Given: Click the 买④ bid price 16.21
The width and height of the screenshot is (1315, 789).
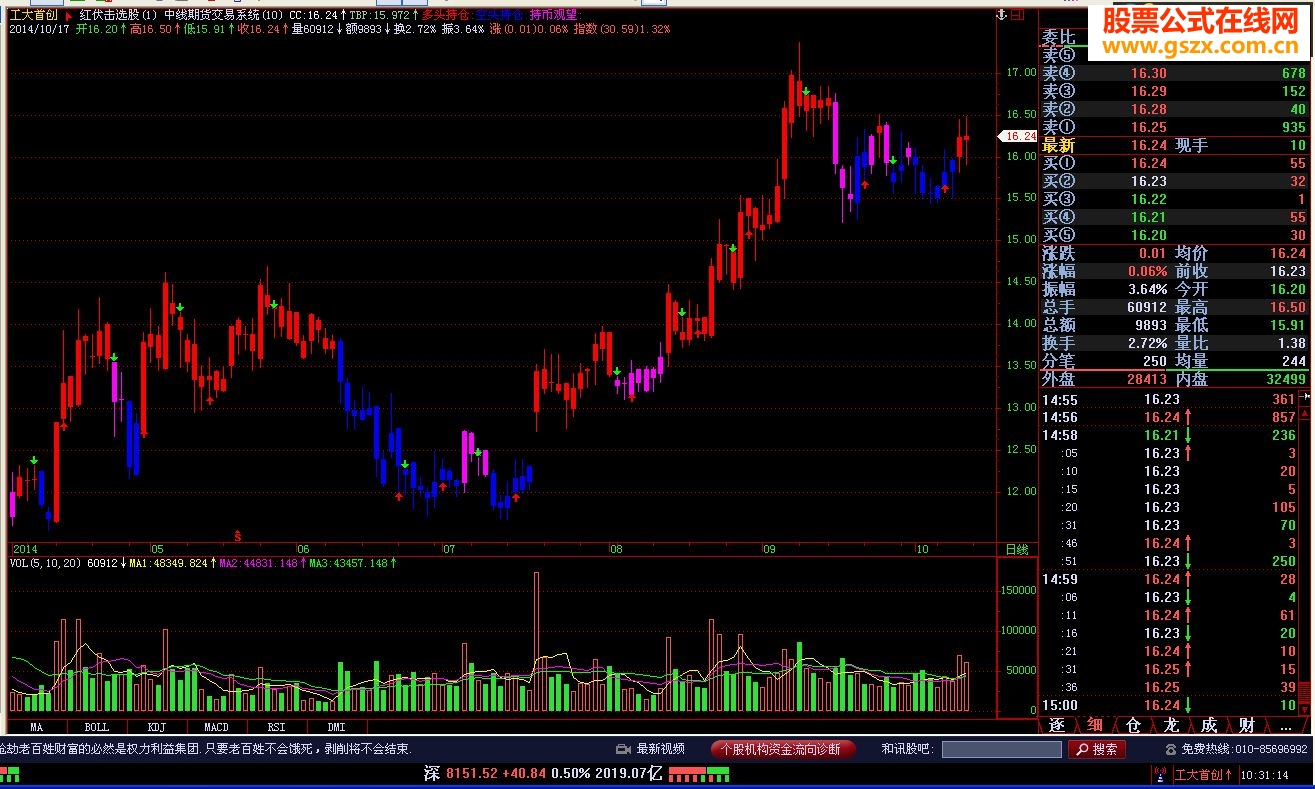Looking at the screenshot, I should coord(1148,217).
